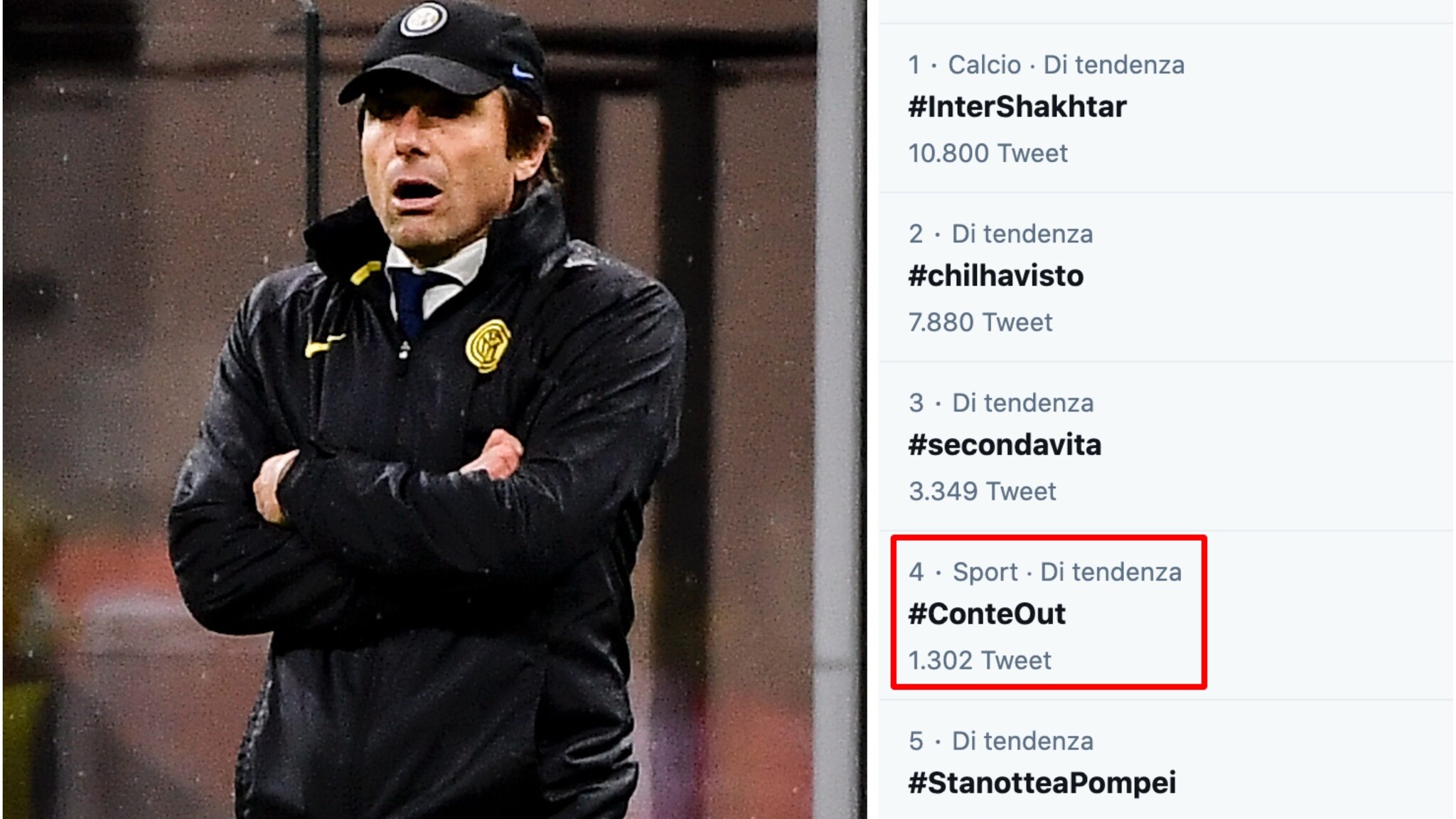Open the highlighted #ConteOut hashtag
1456x819 pixels.
pos(987,614)
